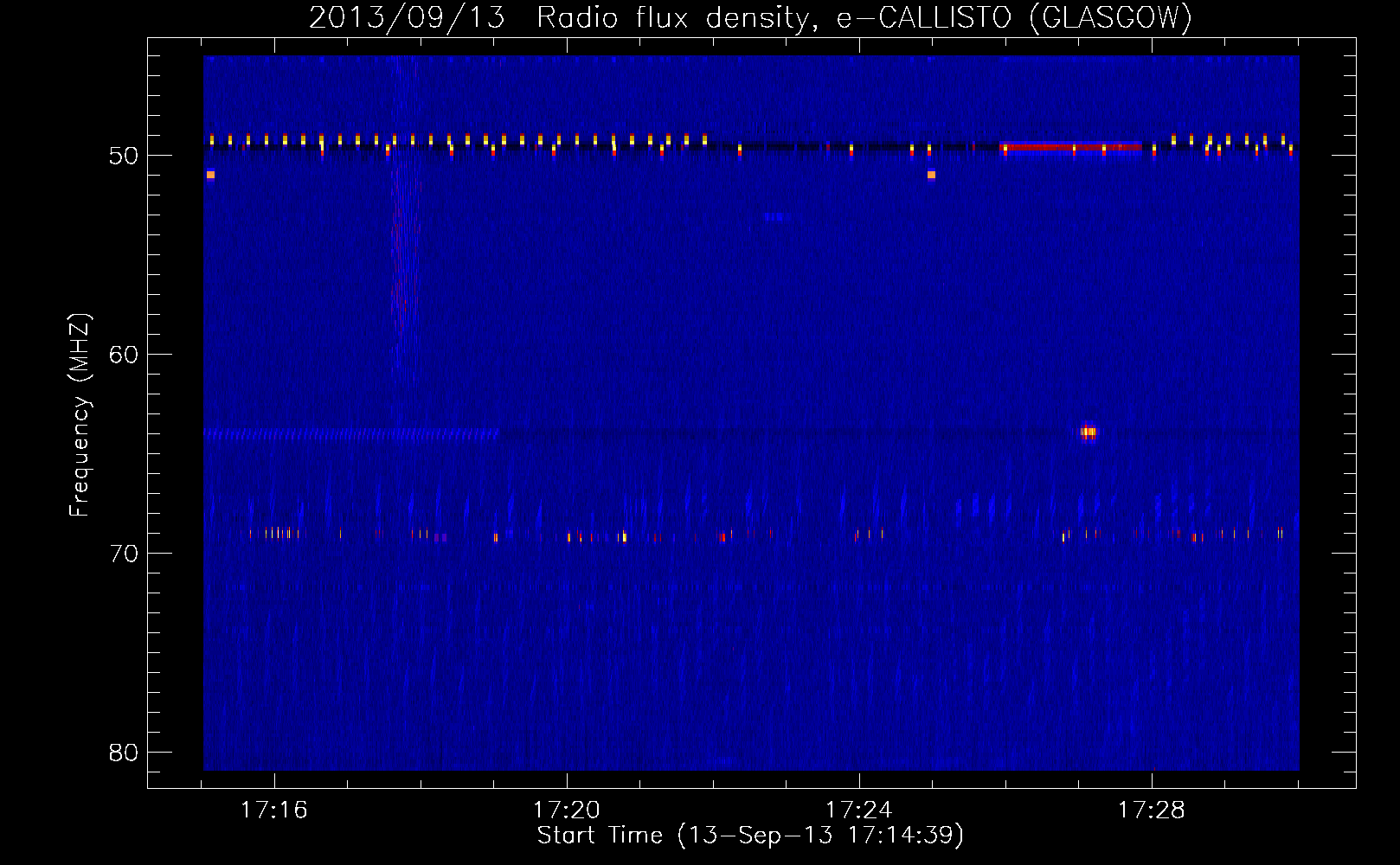The height and width of the screenshot is (865, 1400).
Task: Click the "Frequency (MHZ)" axis label
Action: coord(80,415)
